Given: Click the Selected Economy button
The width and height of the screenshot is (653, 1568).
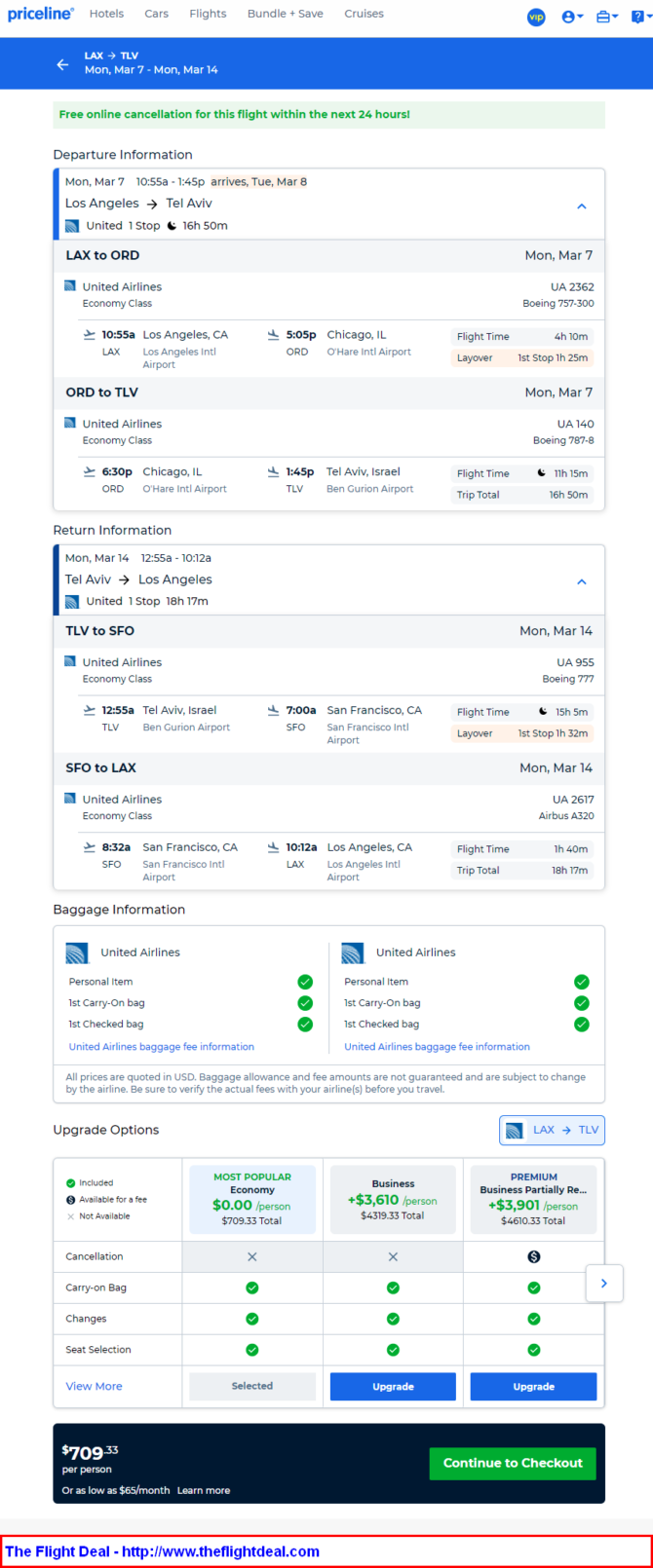Looking at the screenshot, I should coord(252,1386).
